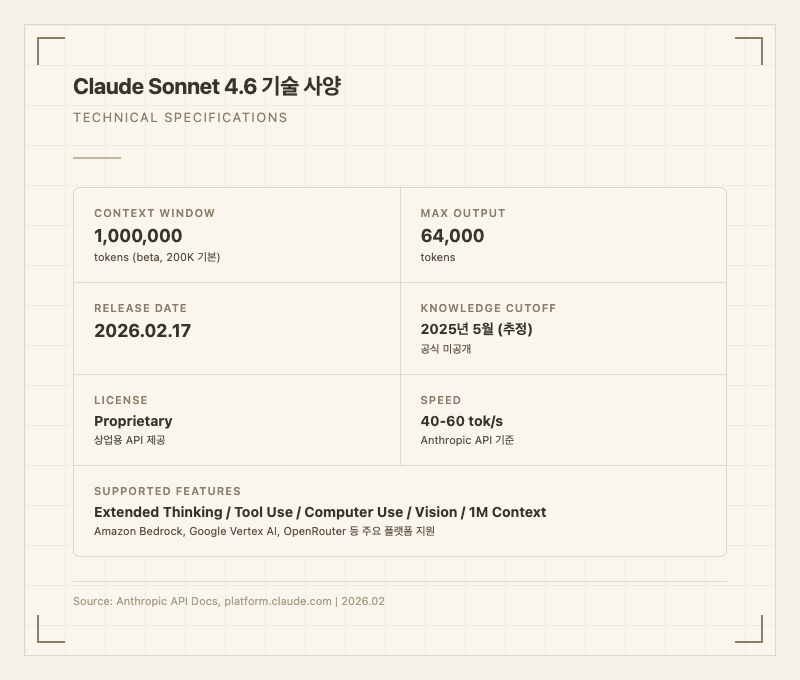Open the Source Anthropic API Docs footer text
Image resolution: width=800 pixels, height=680 pixels.
(x=228, y=601)
